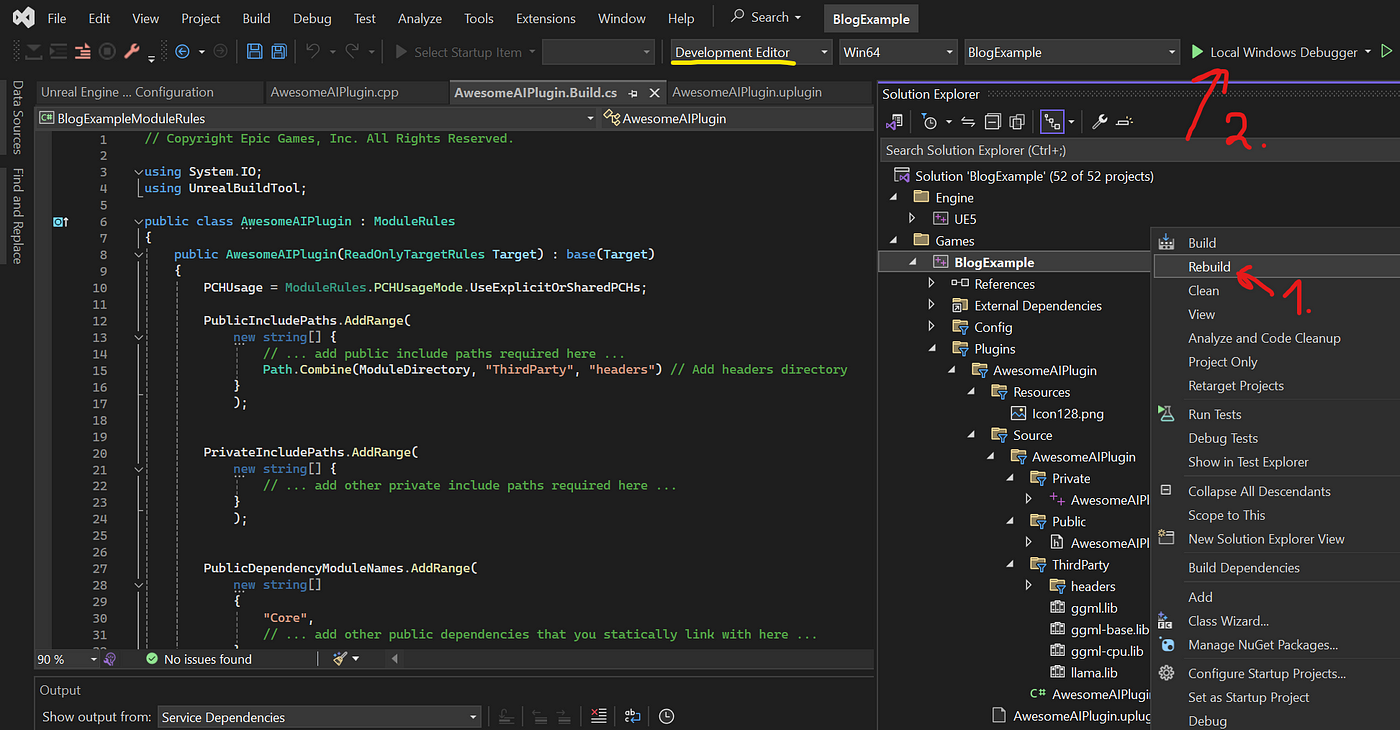Click Show All Files icon in Solution Explorer

1017,122
